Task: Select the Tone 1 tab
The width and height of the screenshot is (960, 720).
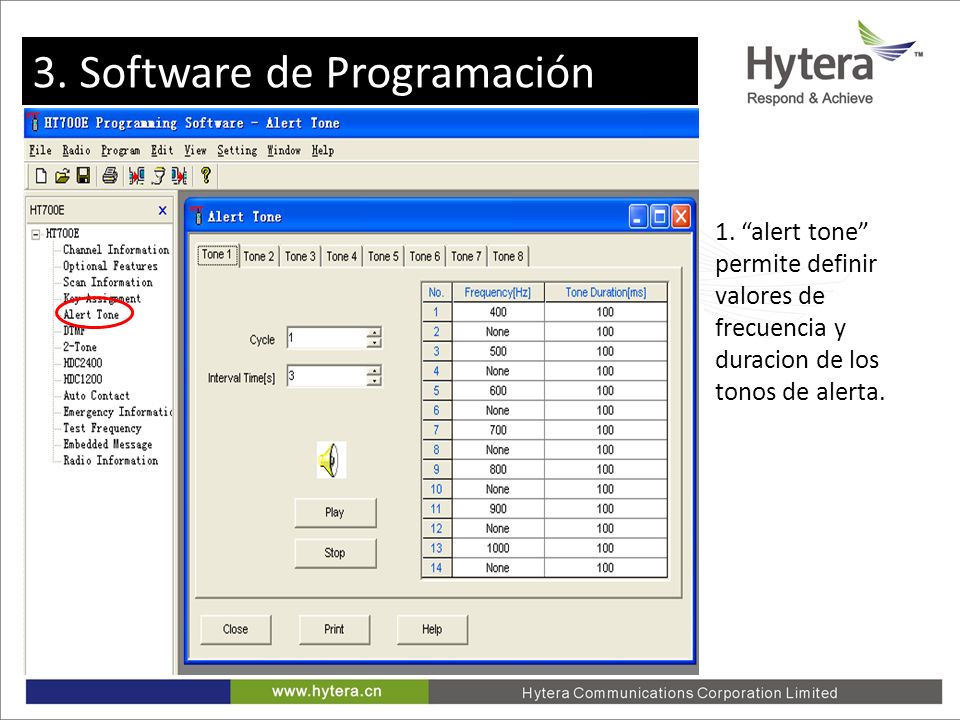Action: pos(217,255)
